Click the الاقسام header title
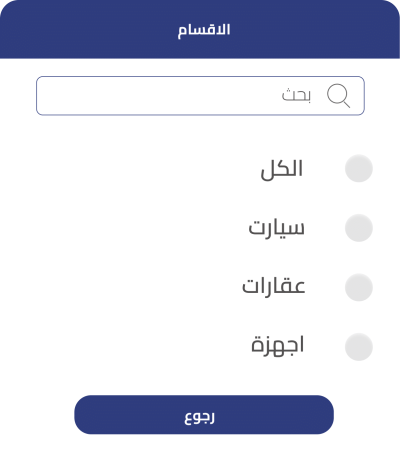This screenshot has height=456, width=400. tap(204, 31)
